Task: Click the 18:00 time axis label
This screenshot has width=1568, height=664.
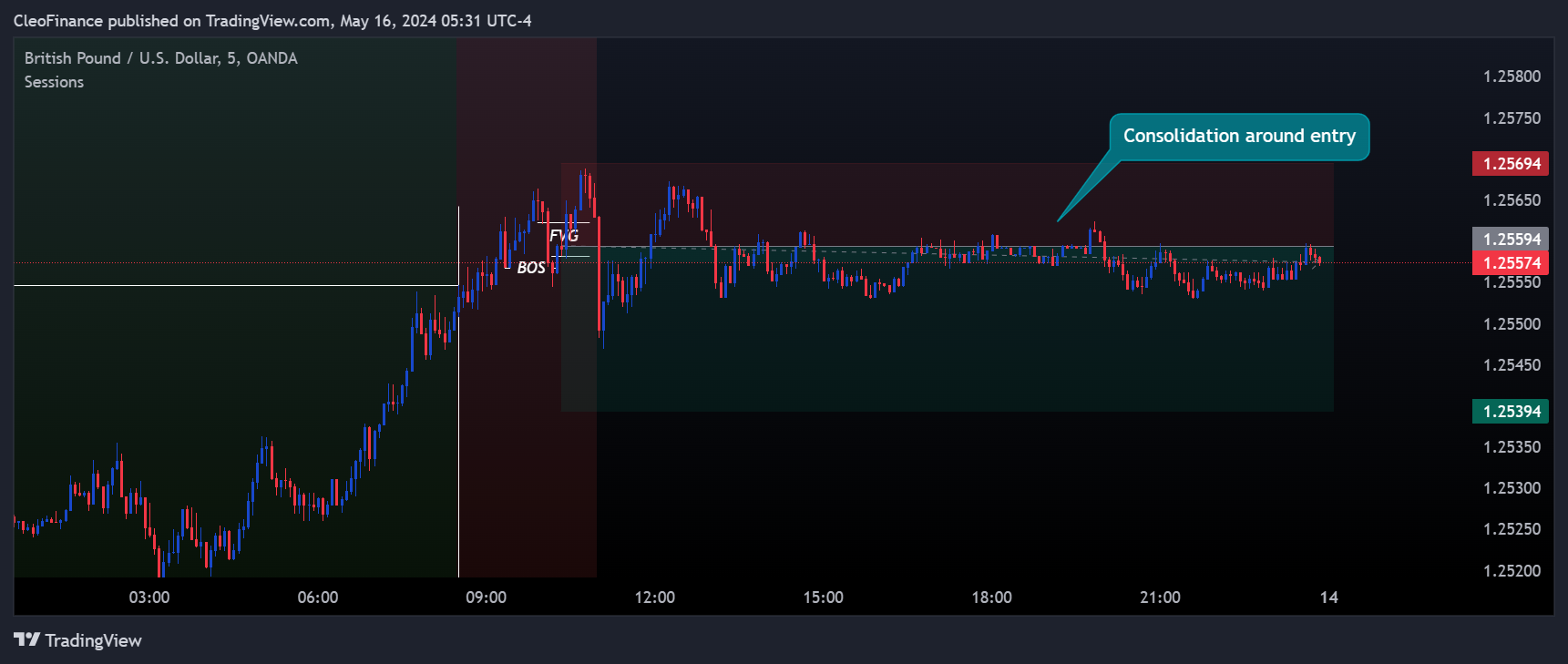Action: pos(992,598)
